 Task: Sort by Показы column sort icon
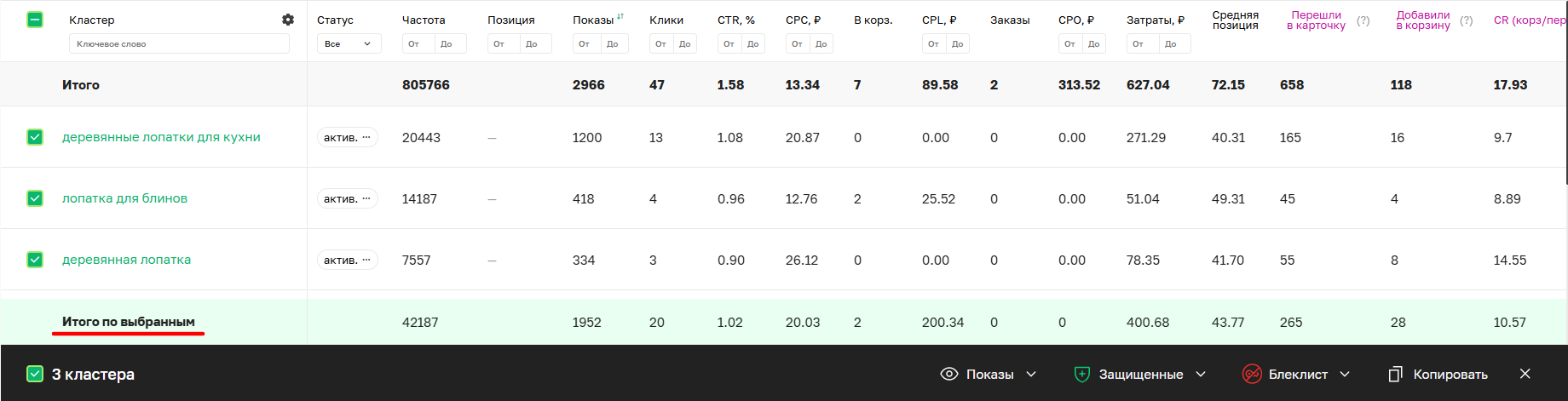(x=620, y=16)
